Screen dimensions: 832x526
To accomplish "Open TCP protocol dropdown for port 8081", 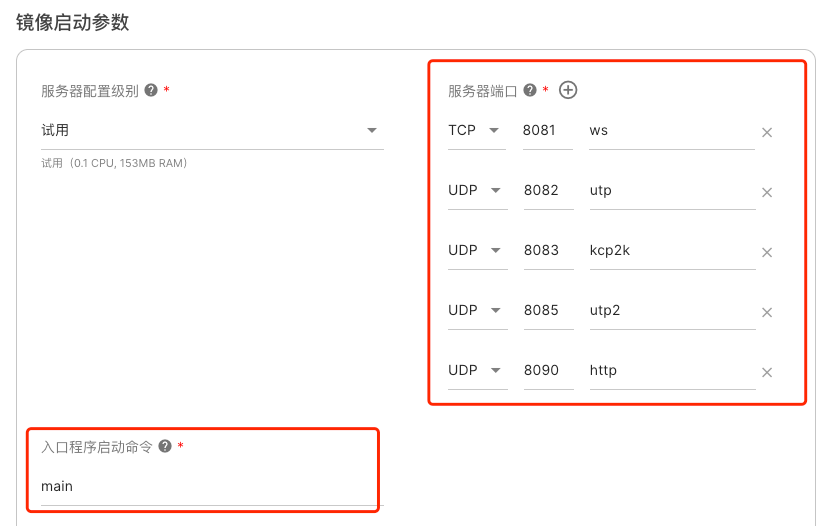I will [x=476, y=131].
